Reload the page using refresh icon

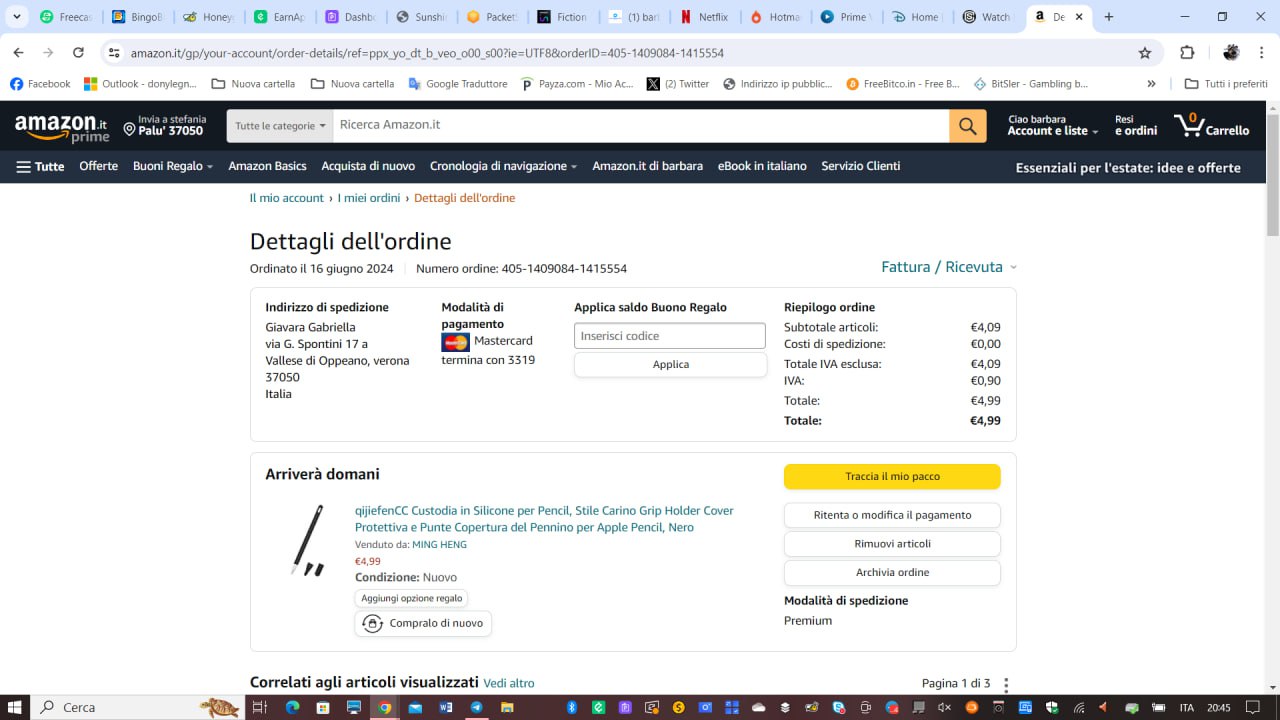coord(78,53)
